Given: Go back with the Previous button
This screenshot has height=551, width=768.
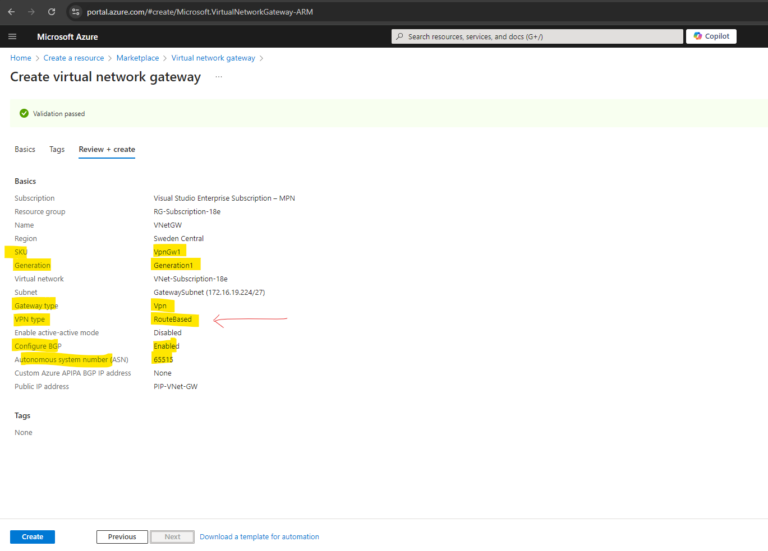Looking at the screenshot, I should pos(122,537).
